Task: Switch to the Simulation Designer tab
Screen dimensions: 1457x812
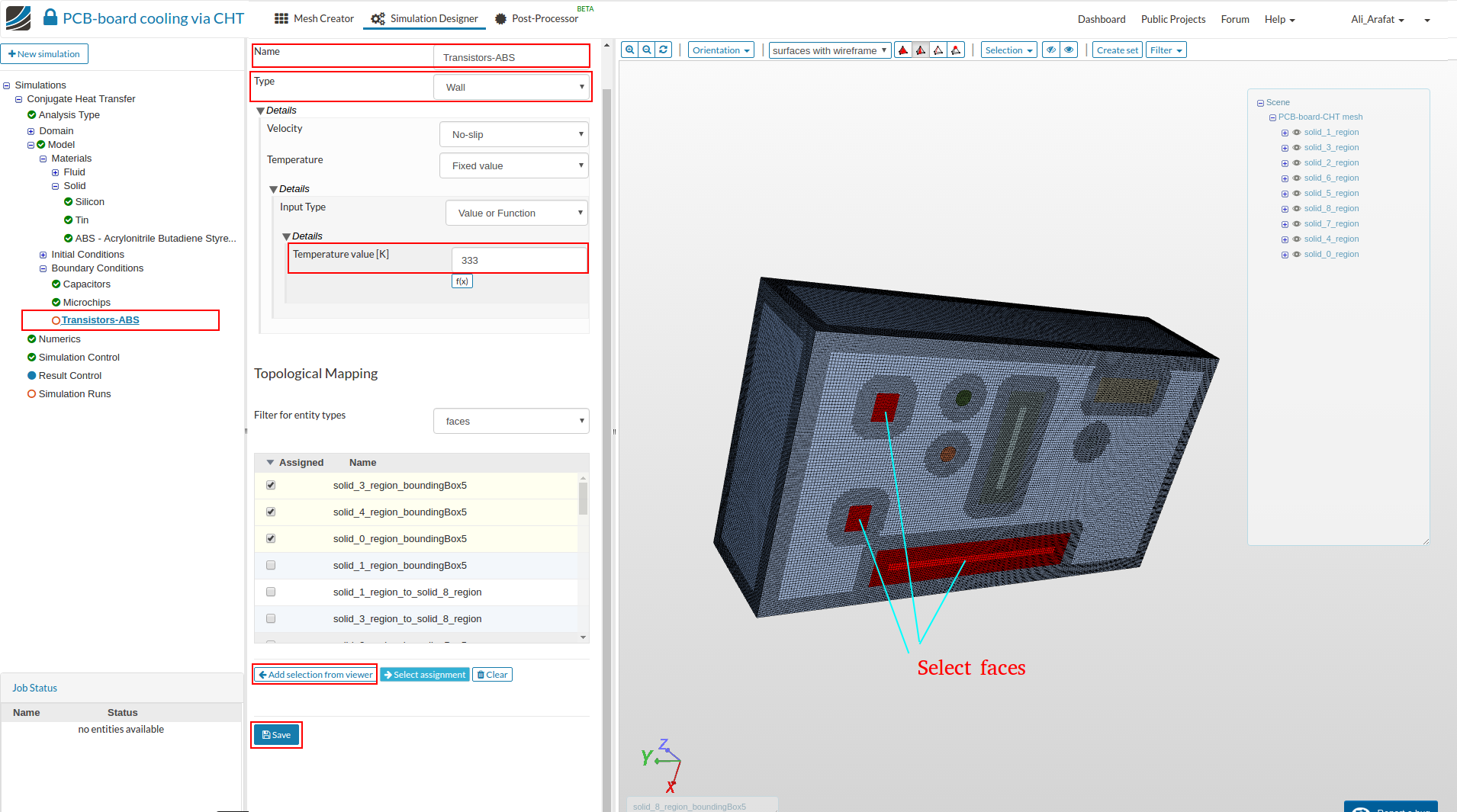Action: (x=424, y=18)
